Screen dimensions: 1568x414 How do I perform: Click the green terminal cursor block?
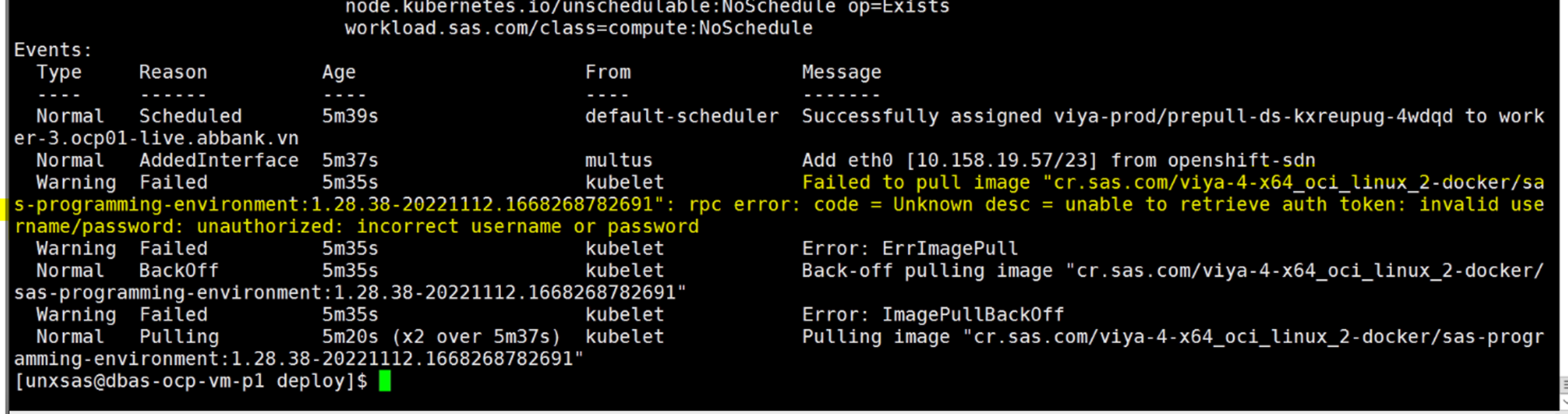[x=384, y=381]
